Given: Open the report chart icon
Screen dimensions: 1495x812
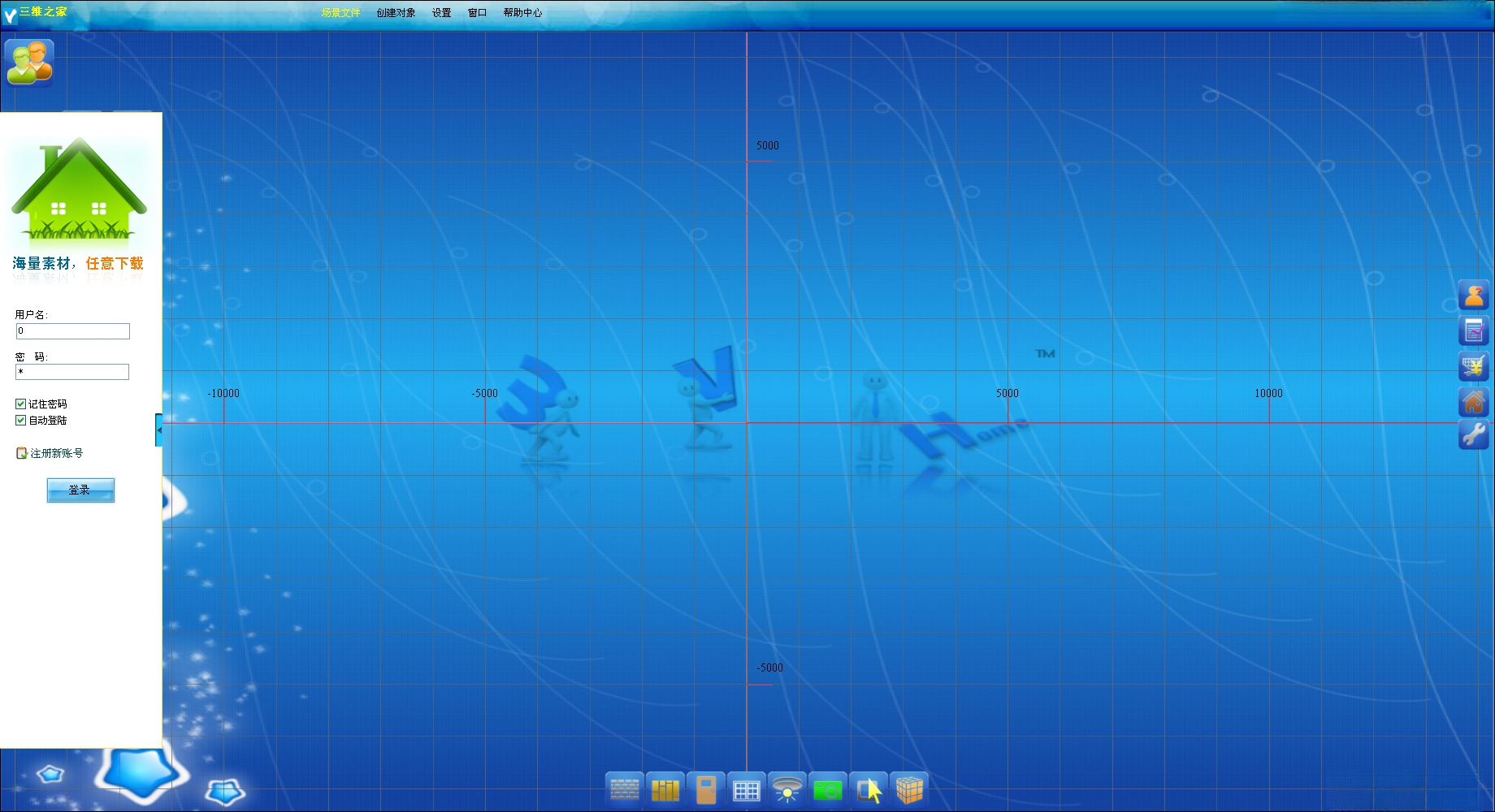Looking at the screenshot, I should [x=1474, y=330].
